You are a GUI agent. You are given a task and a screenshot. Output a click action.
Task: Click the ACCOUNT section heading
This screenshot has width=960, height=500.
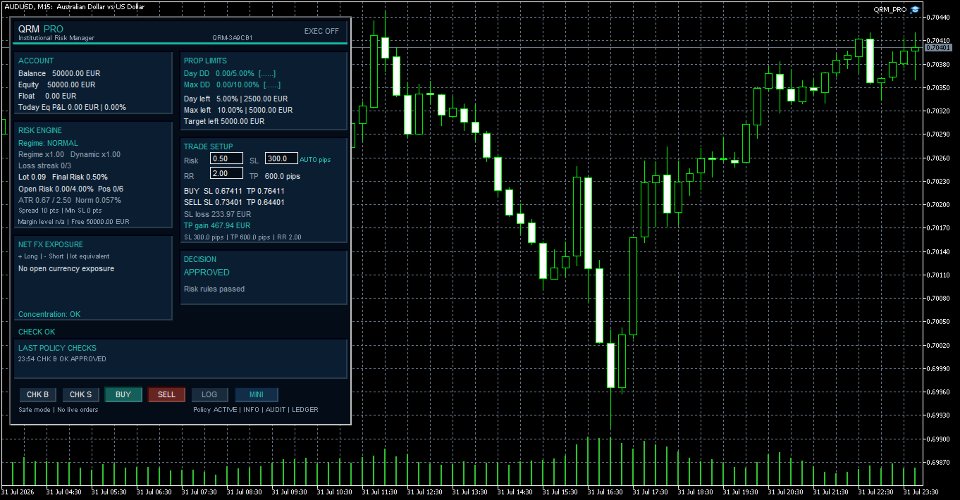(x=36, y=61)
